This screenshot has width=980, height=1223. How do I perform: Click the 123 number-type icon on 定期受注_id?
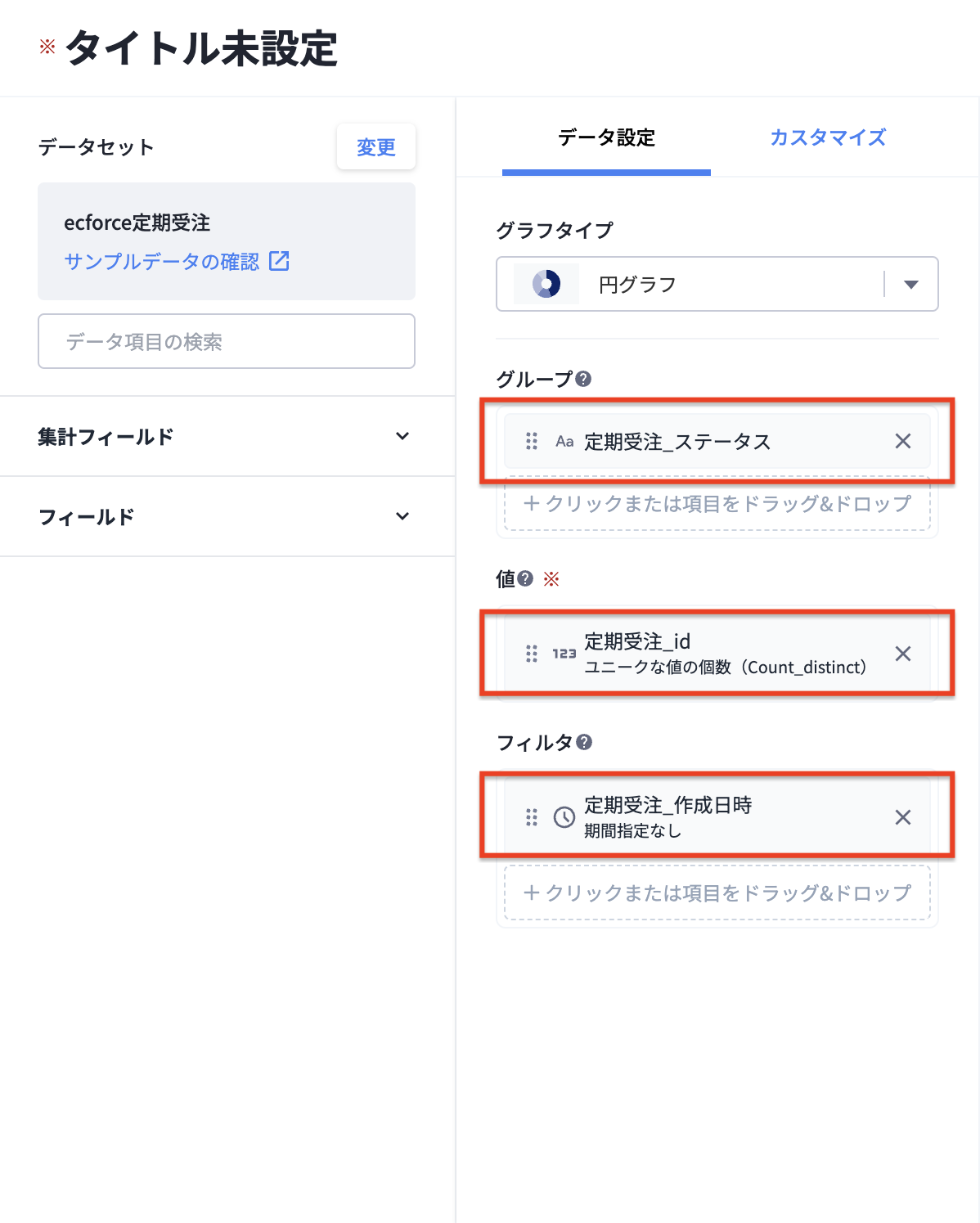[564, 654]
